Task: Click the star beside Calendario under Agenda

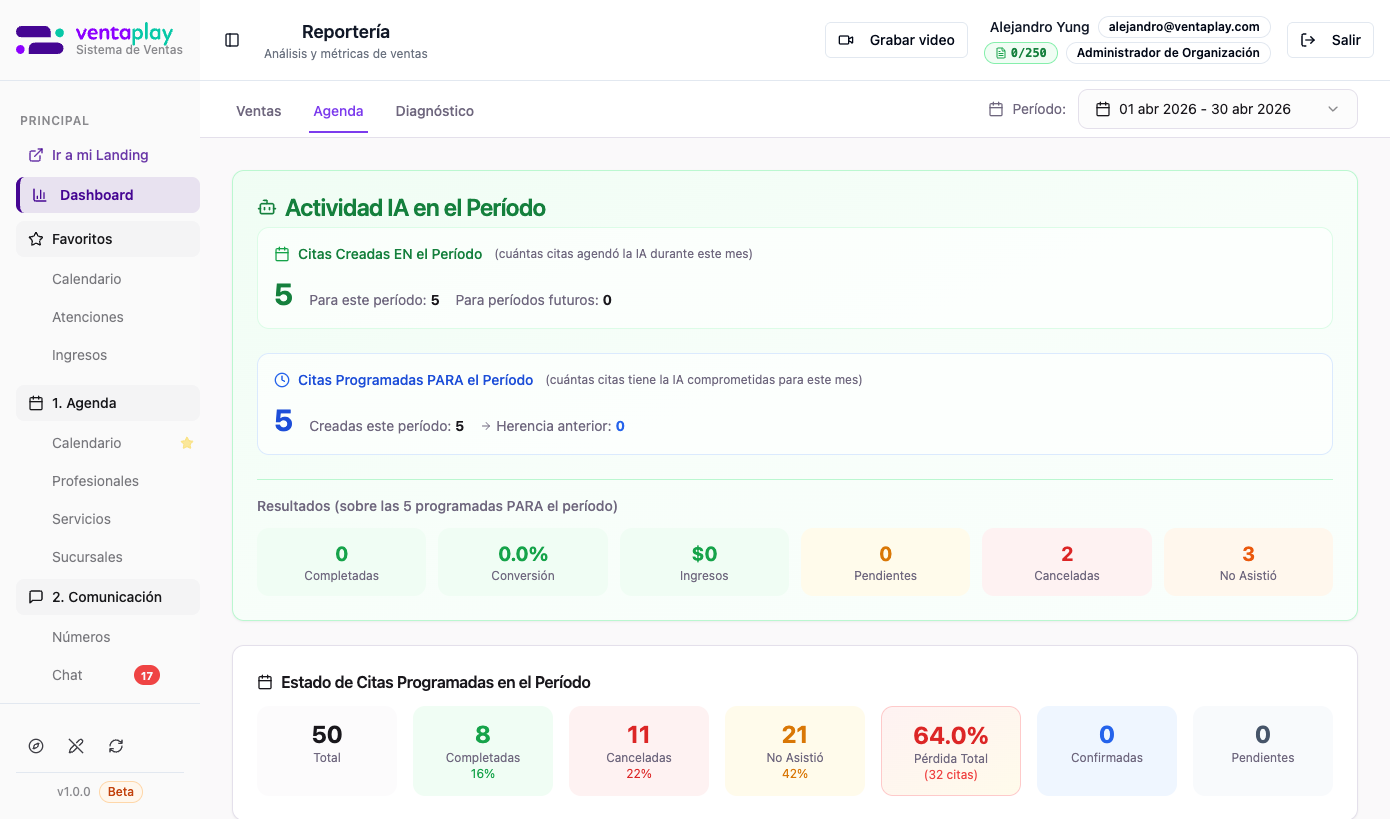Action: [187, 443]
